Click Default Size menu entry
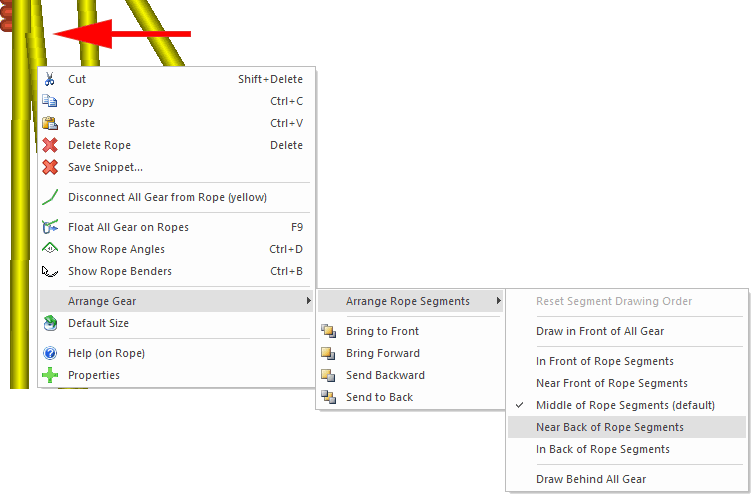 point(98,323)
